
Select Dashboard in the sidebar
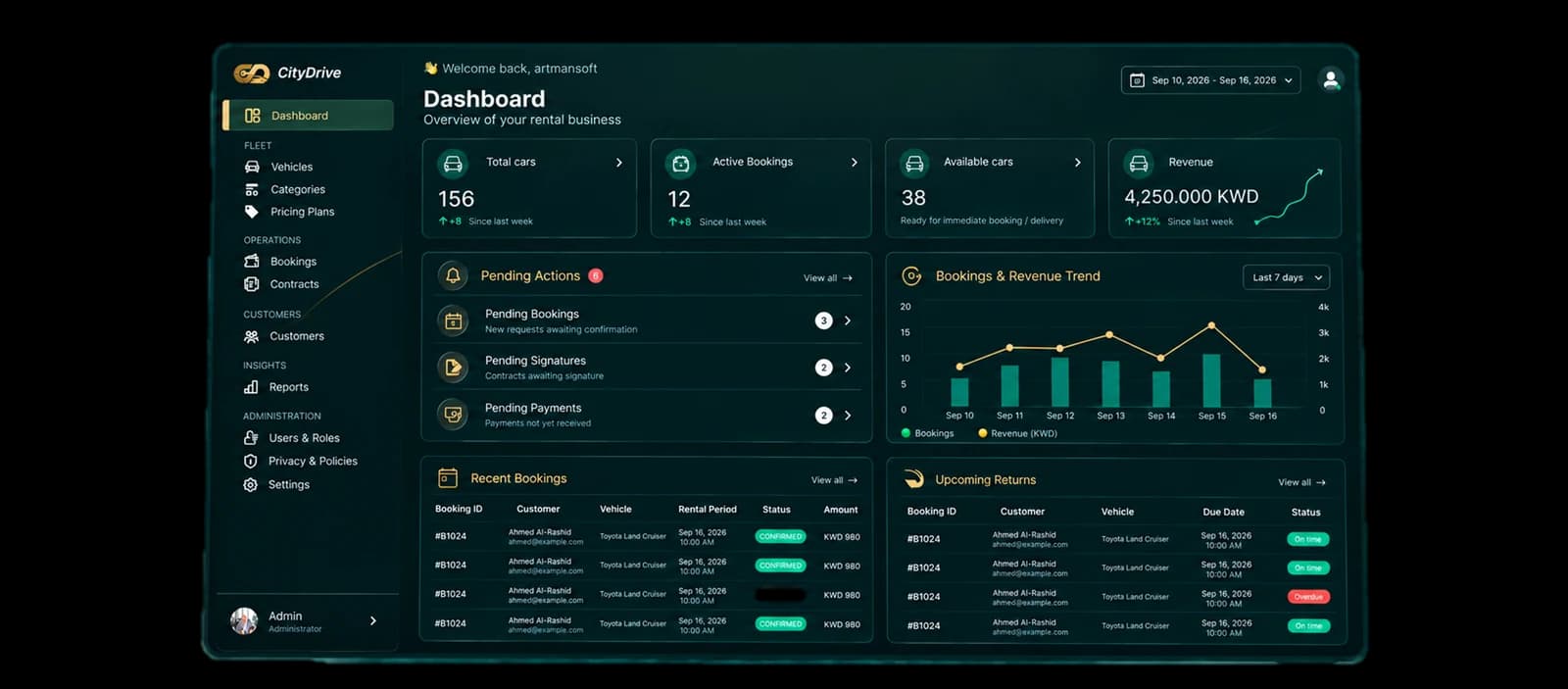308,115
